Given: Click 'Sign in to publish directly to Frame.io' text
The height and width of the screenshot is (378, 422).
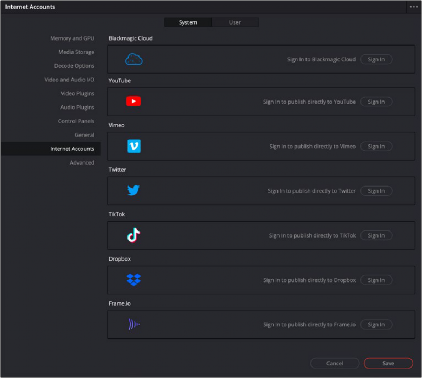Looking at the screenshot, I should [x=310, y=324].
